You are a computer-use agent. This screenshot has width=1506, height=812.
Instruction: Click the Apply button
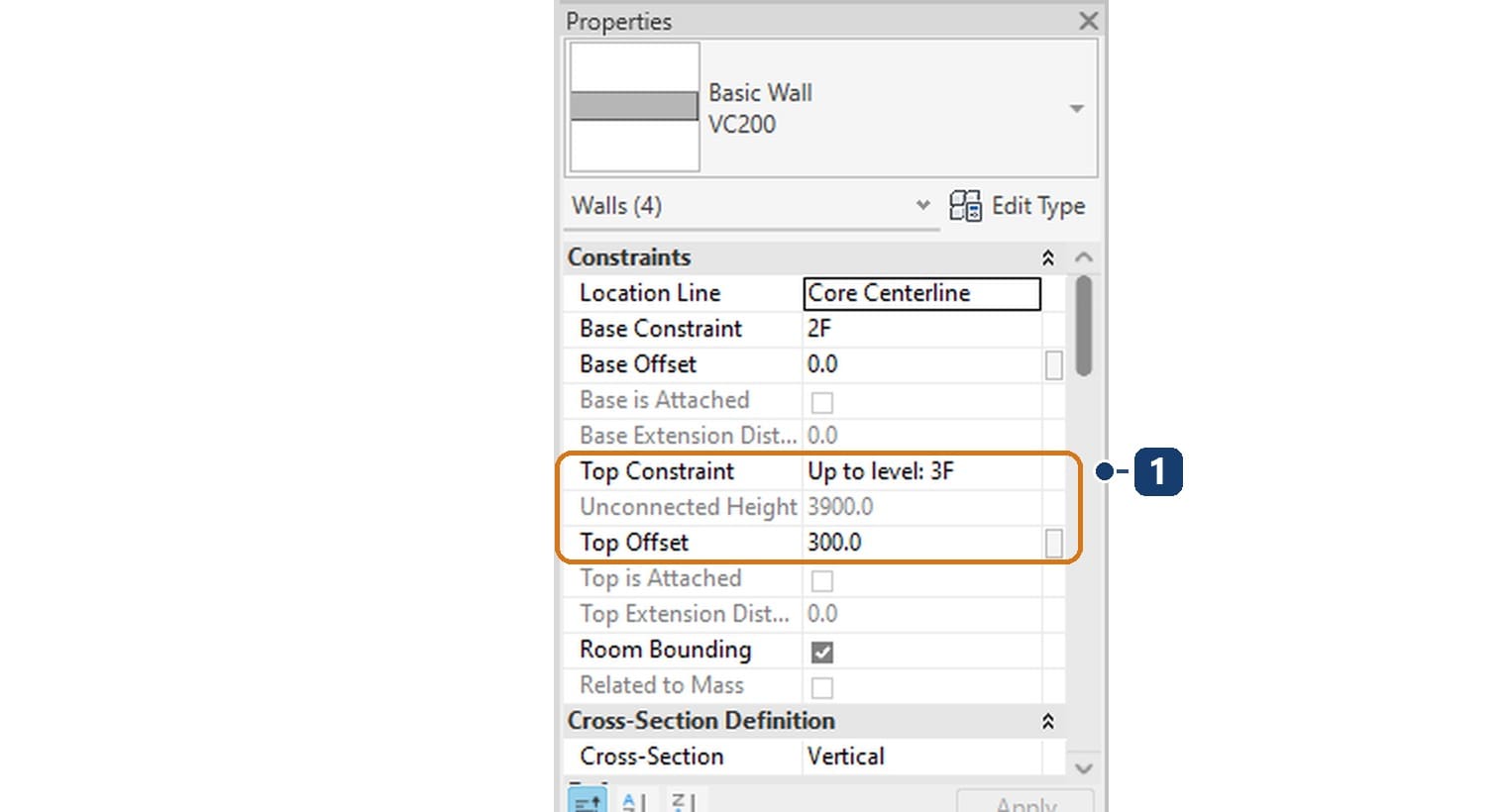1025,802
